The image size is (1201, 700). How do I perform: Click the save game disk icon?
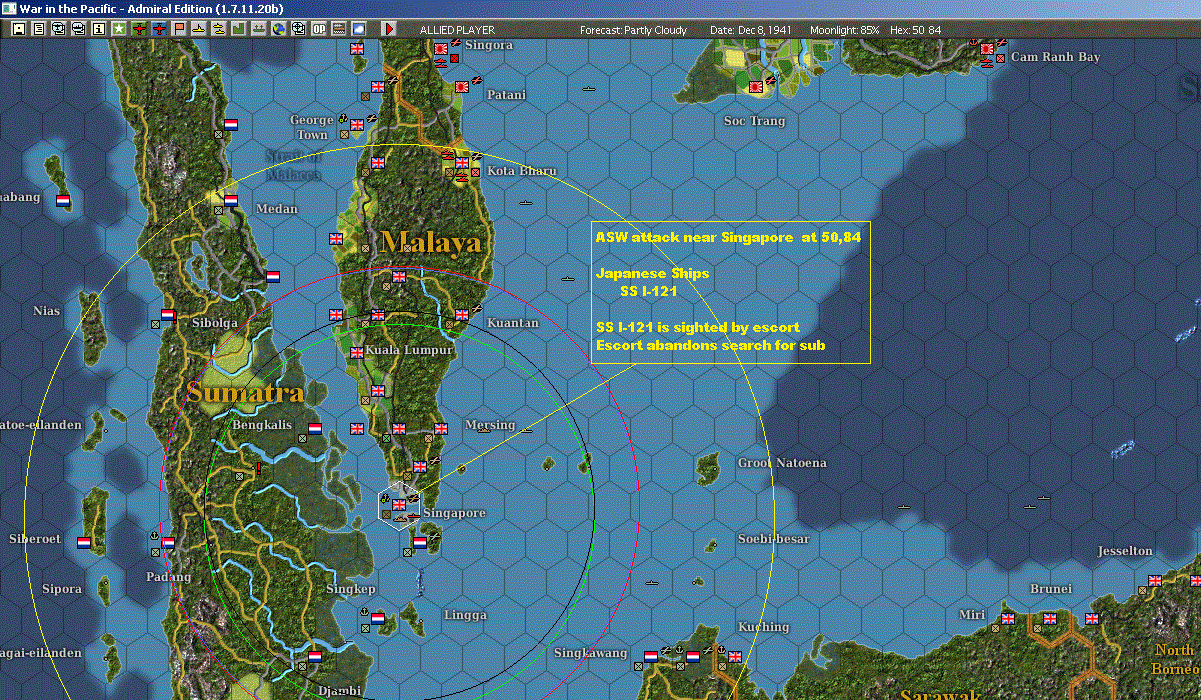(19, 29)
